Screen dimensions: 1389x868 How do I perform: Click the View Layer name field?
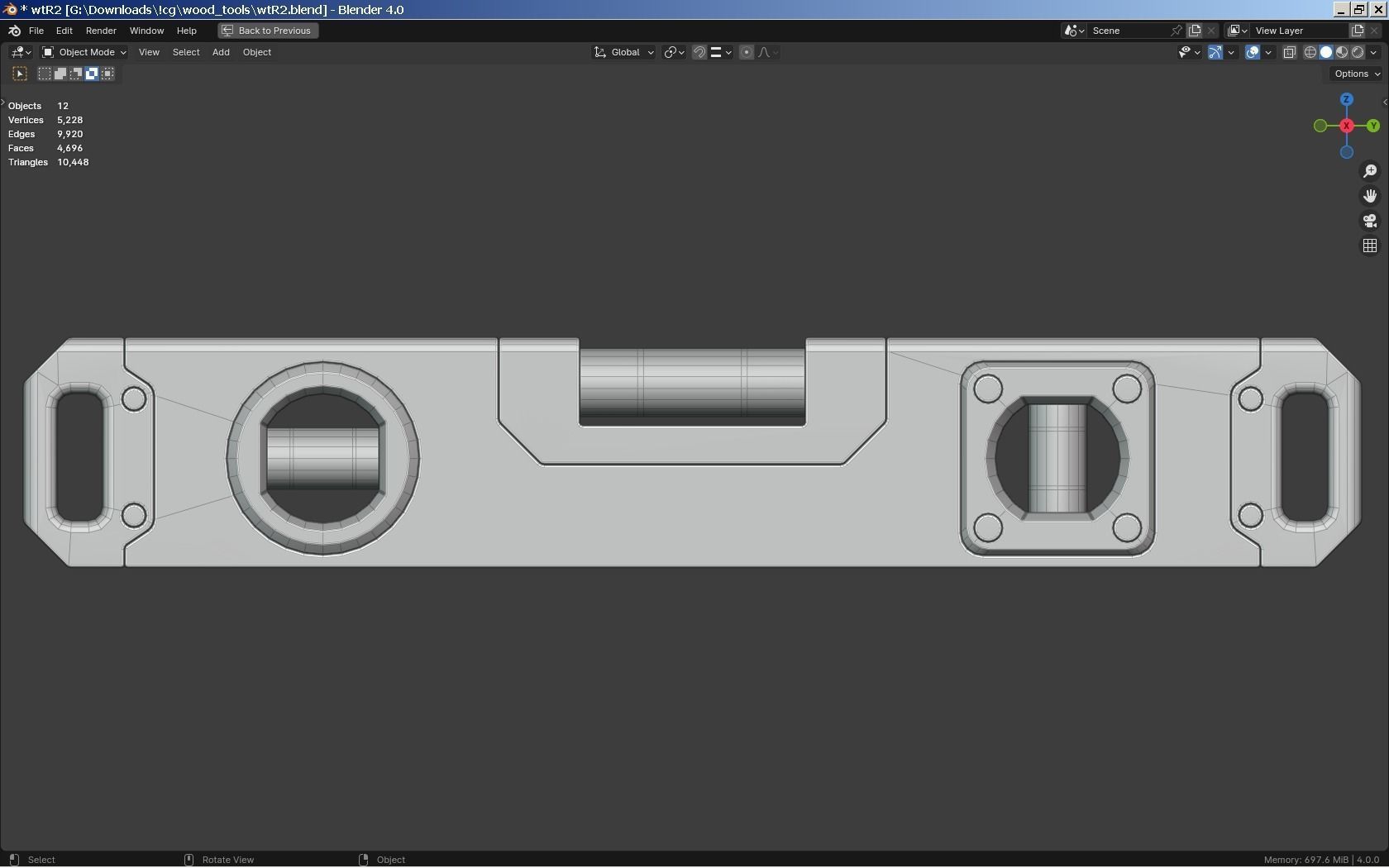point(1300,31)
